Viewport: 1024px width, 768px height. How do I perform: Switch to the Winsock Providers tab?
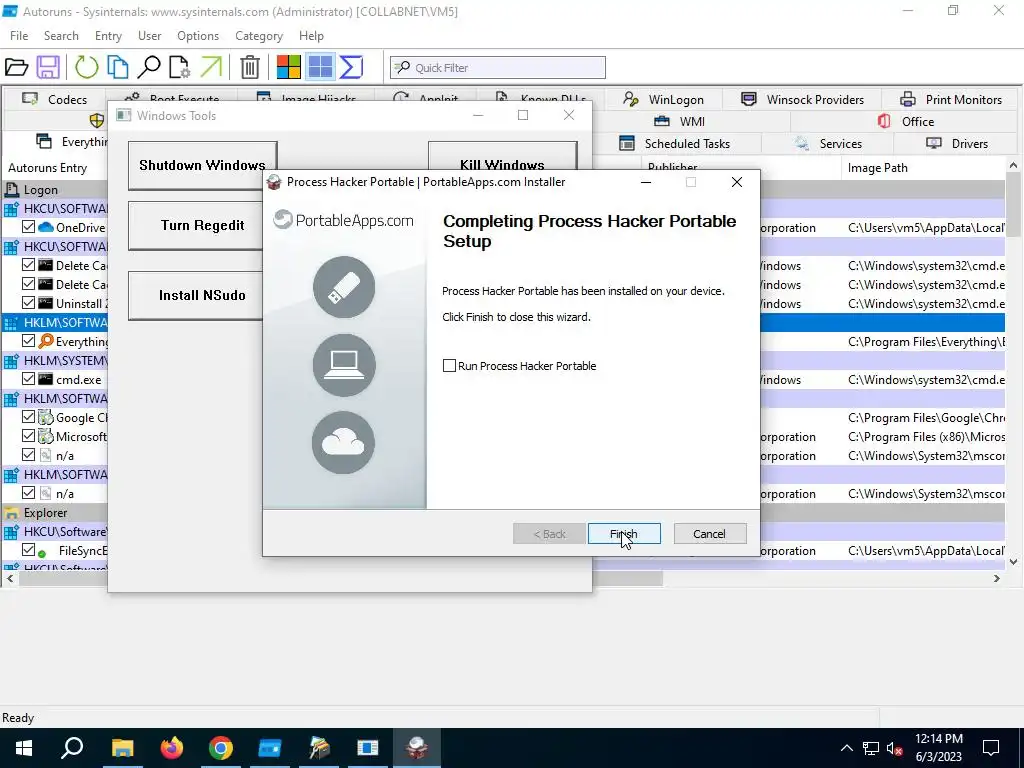(x=802, y=99)
